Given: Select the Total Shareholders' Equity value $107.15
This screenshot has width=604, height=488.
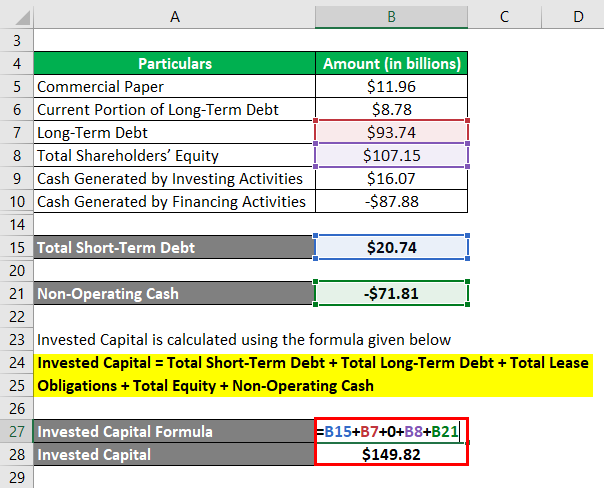Looking at the screenshot, I should pyautogui.click(x=391, y=155).
